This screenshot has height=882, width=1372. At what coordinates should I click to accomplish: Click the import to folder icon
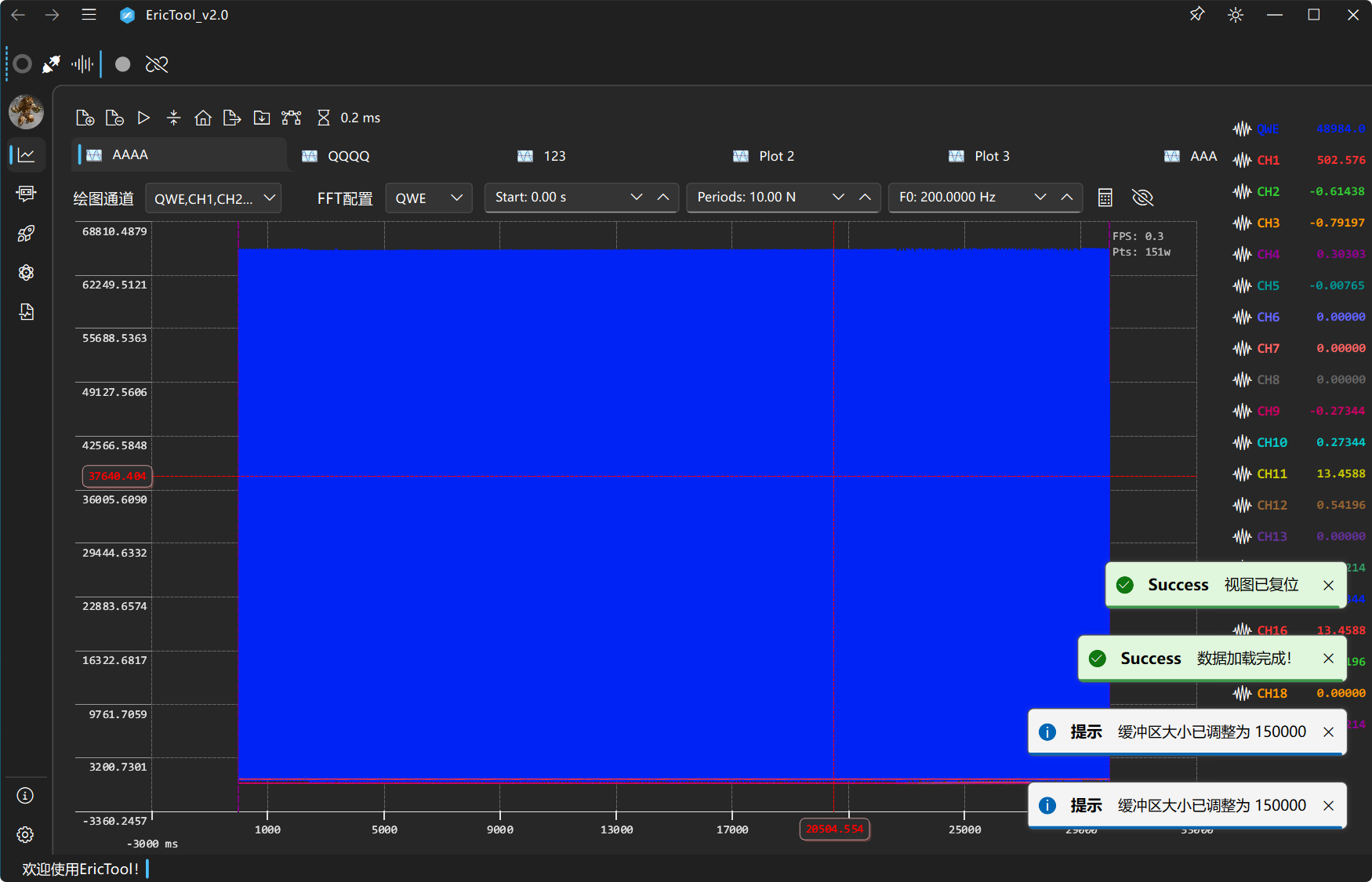click(x=262, y=118)
